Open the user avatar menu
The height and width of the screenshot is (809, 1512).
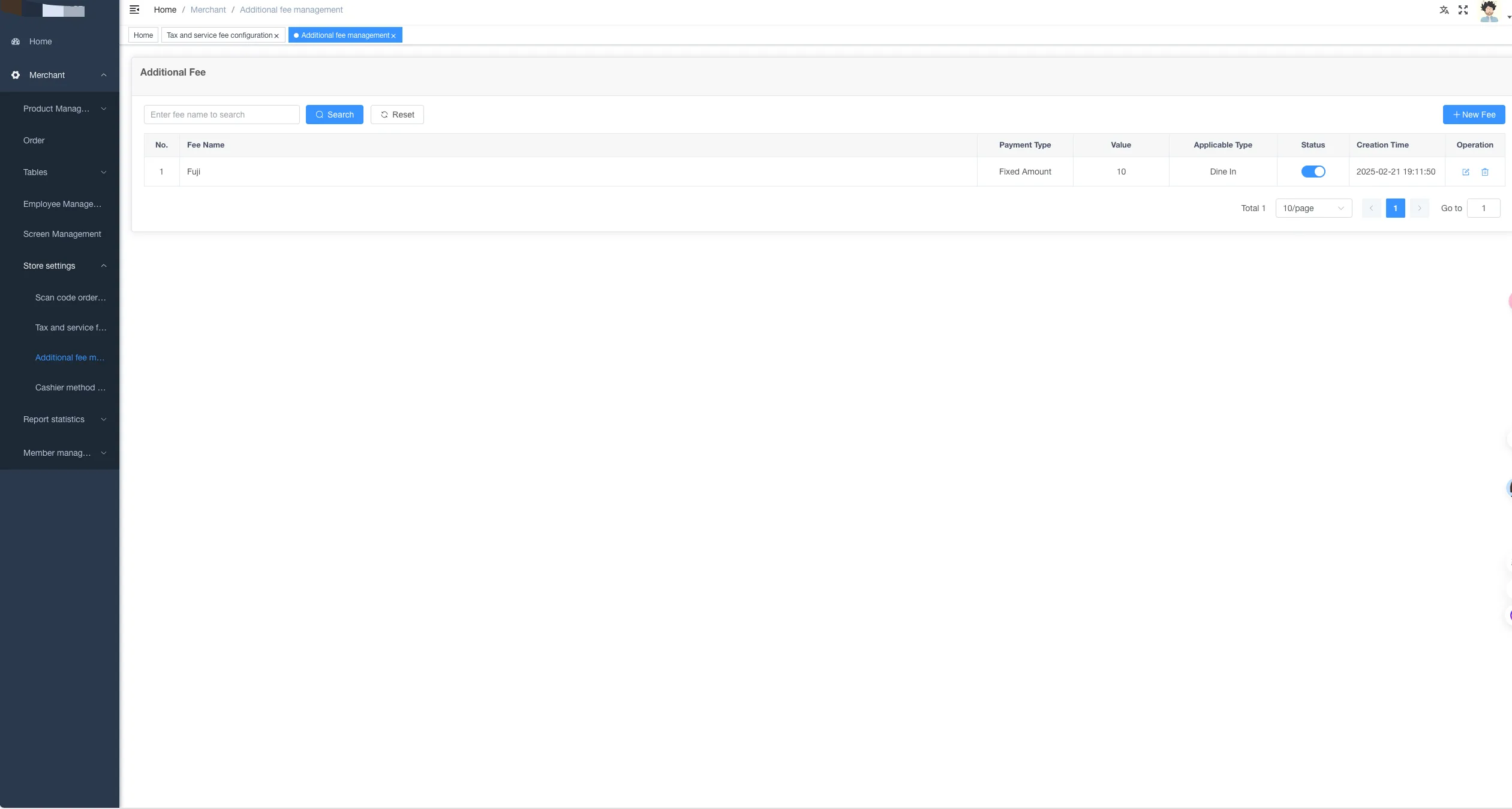1489,11
